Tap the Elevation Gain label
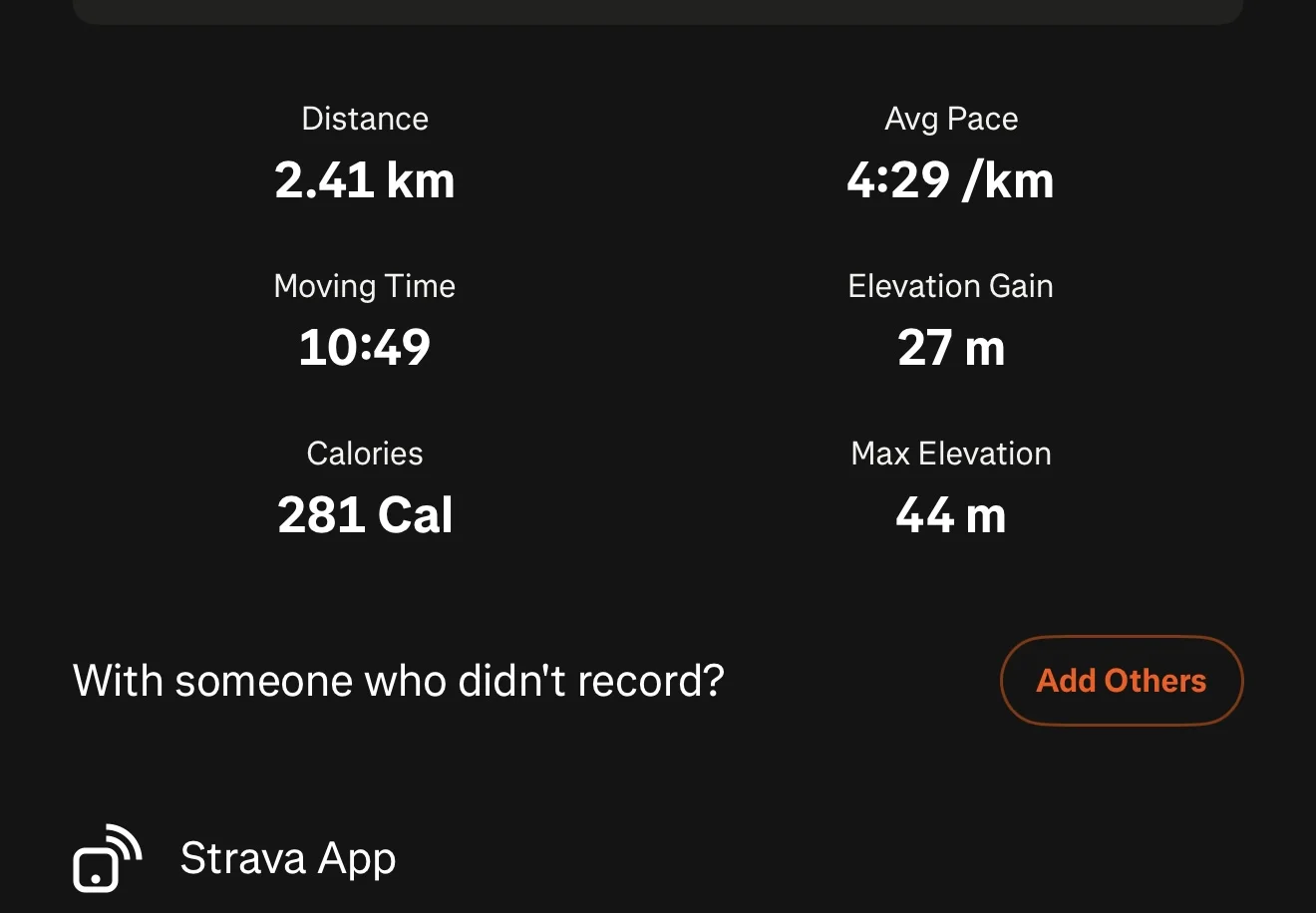This screenshot has width=1316, height=913. click(x=951, y=286)
